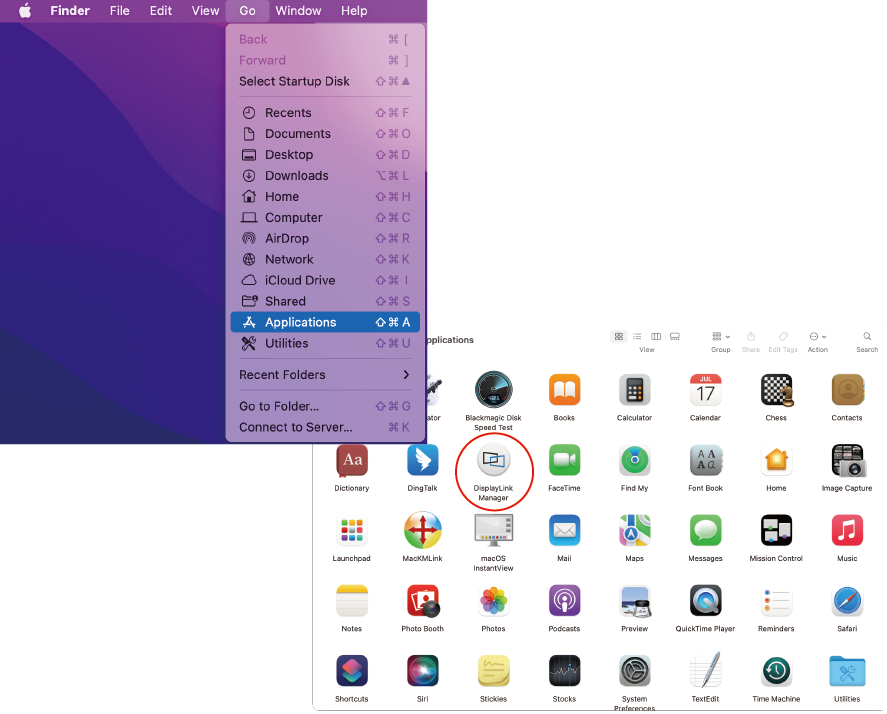887x714 pixels.
Task: Open the Apple menu
Action: (x=25, y=11)
